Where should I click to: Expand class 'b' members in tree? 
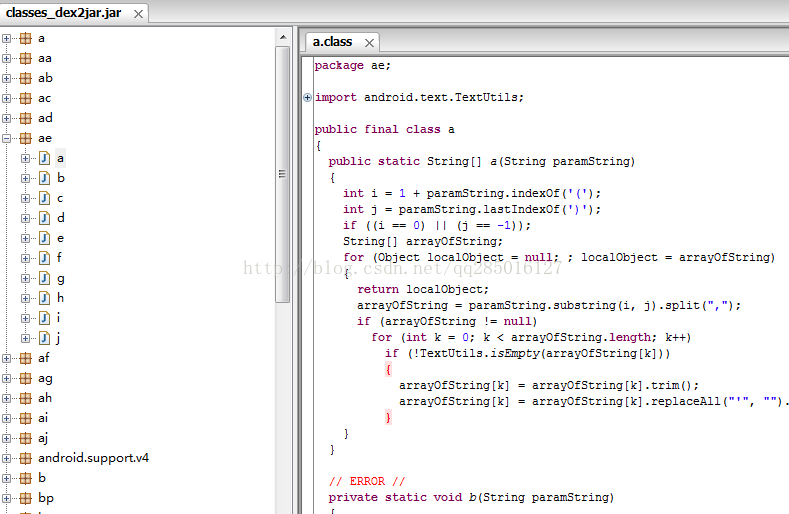[x=26, y=178]
